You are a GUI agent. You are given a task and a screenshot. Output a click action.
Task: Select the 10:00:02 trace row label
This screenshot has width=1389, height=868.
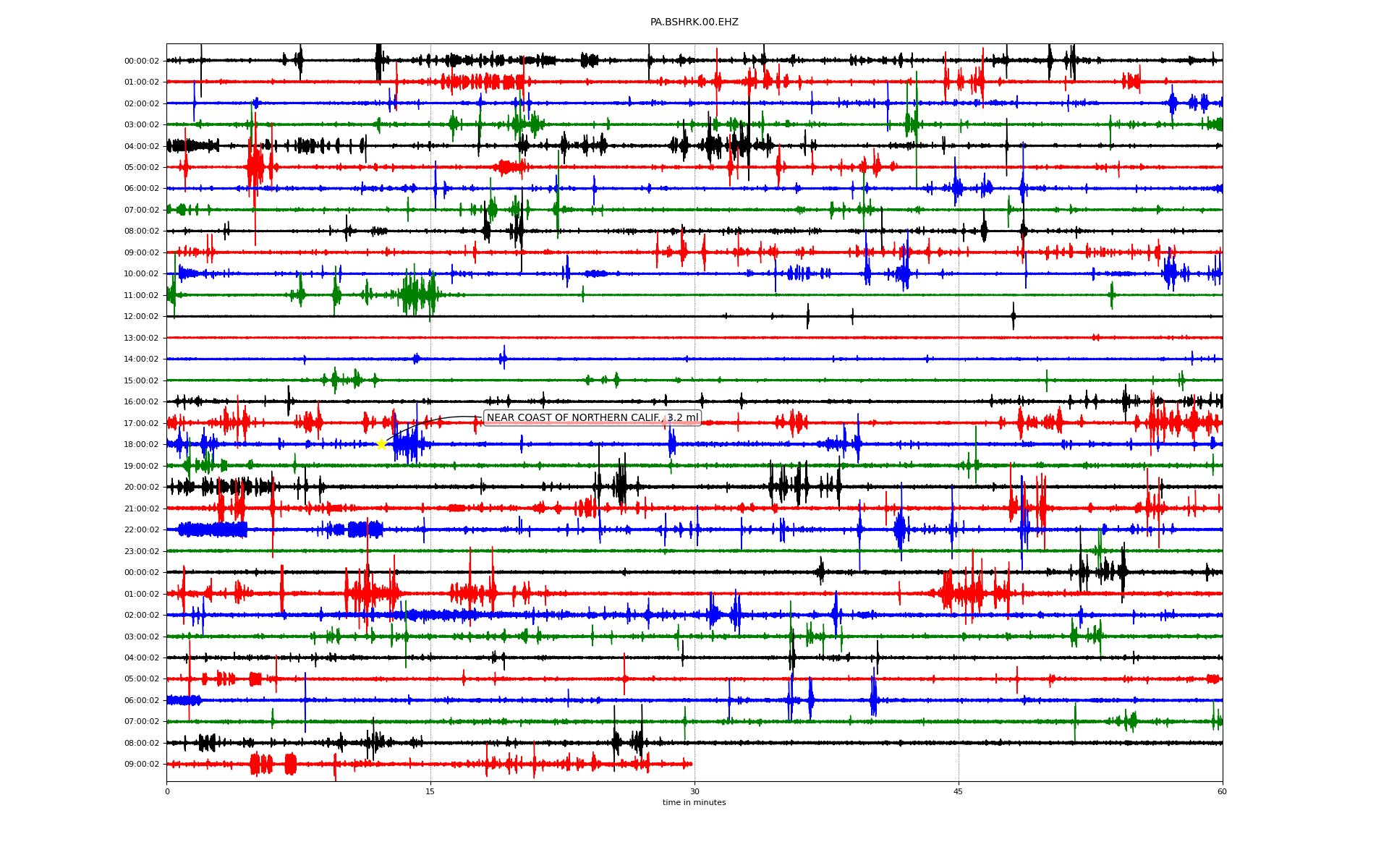pyautogui.click(x=142, y=274)
